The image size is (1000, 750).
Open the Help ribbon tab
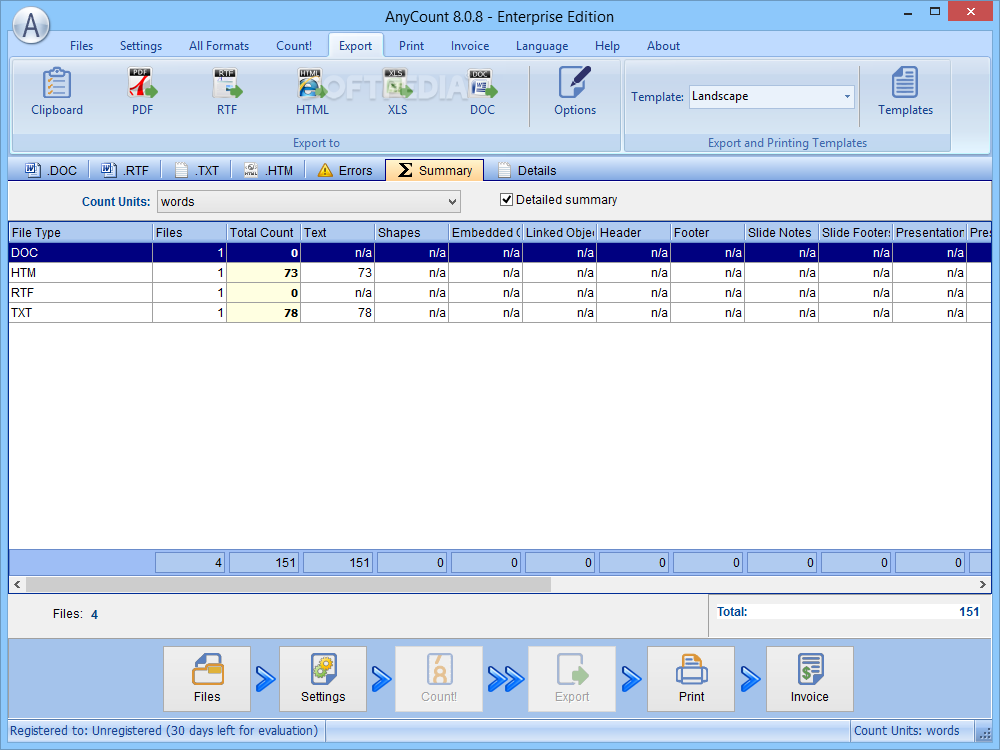click(607, 46)
